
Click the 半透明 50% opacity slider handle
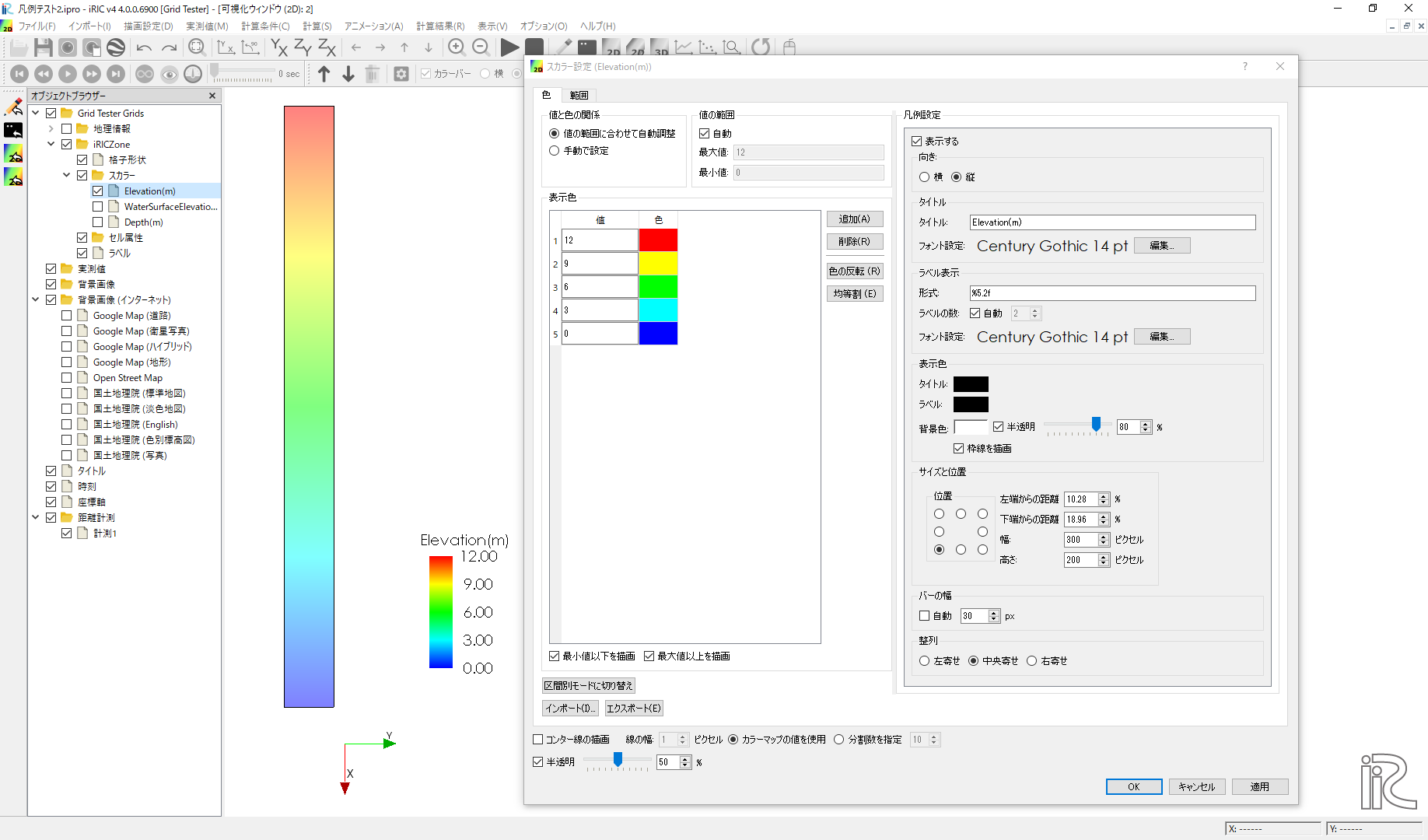618,760
